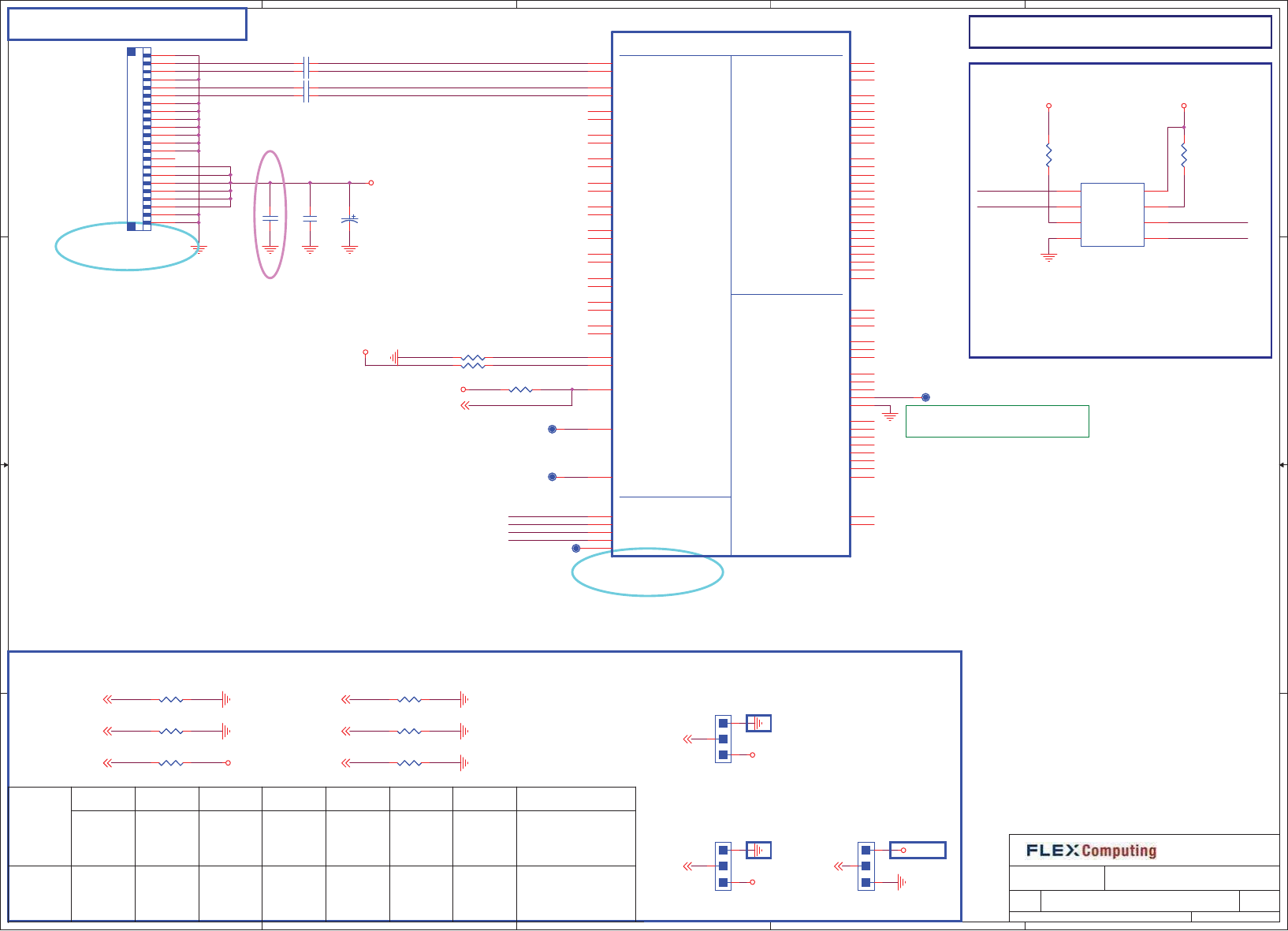Select the large central IC block
The width and height of the screenshot is (1288, 931).
pyautogui.click(x=731, y=294)
